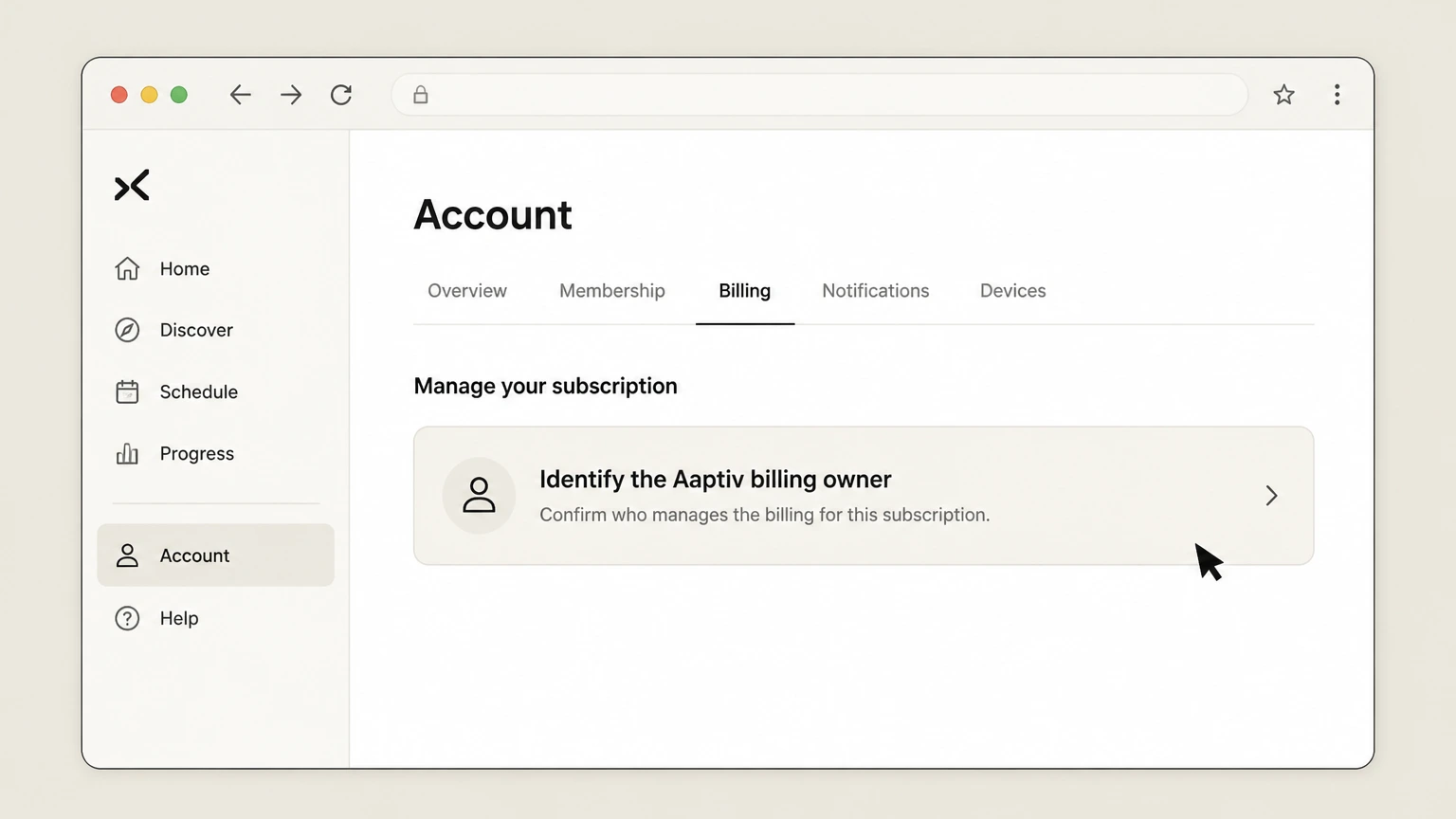
Task: Click the lock icon in the address bar
Action: (x=421, y=95)
